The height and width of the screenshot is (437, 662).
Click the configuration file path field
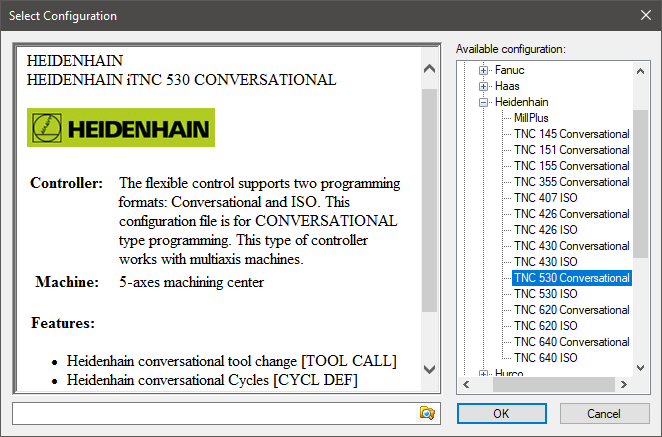(215, 413)
